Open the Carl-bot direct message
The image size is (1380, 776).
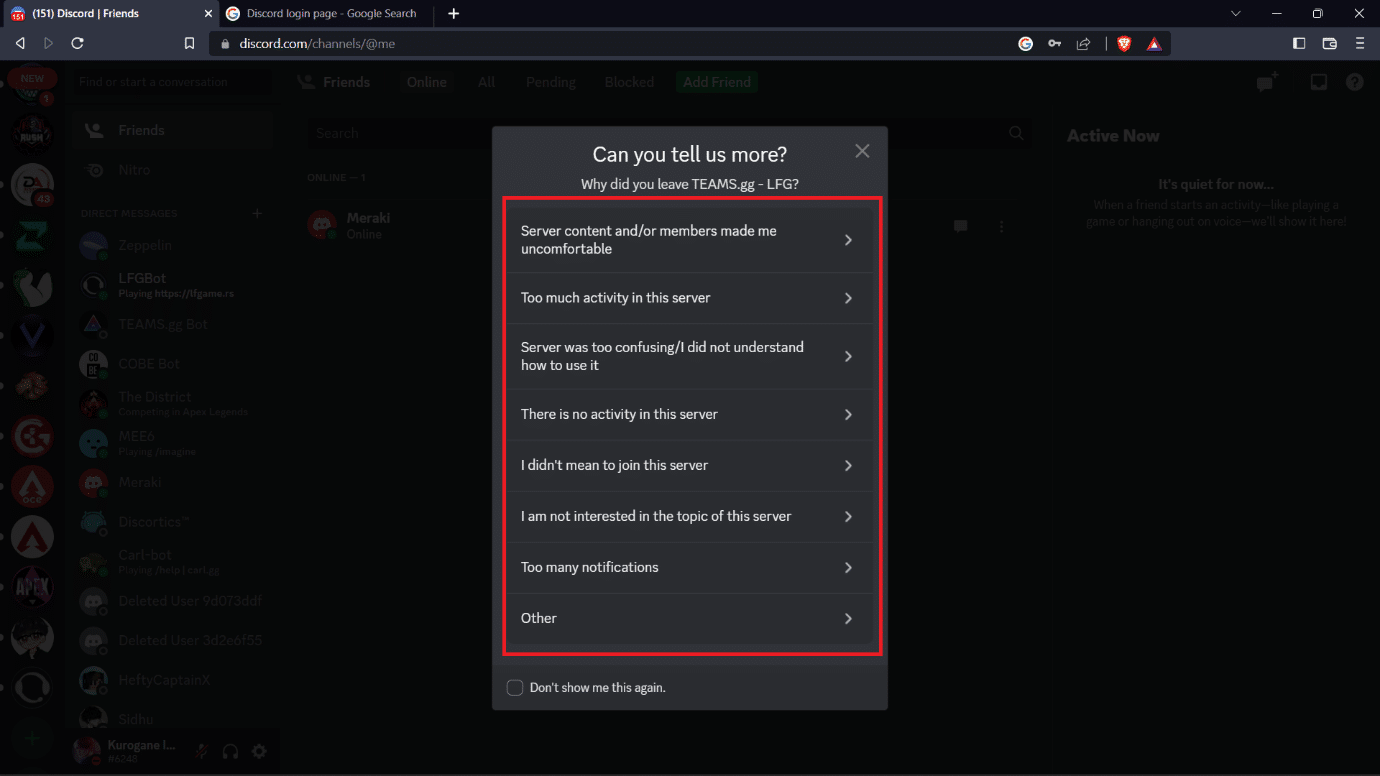click(x=172, y=561)
